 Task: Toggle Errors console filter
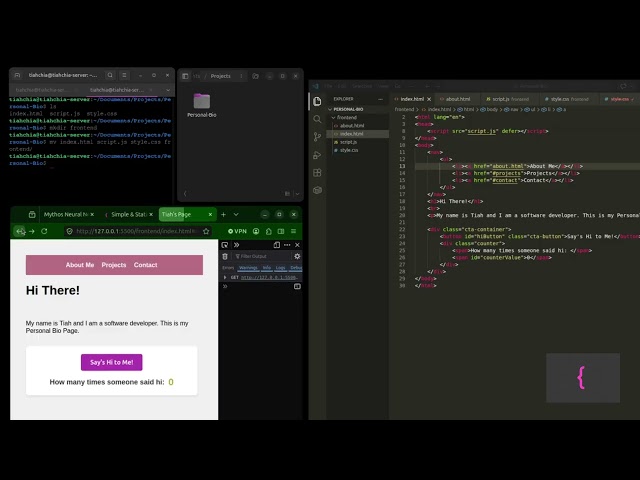click(x=228, y=268)
